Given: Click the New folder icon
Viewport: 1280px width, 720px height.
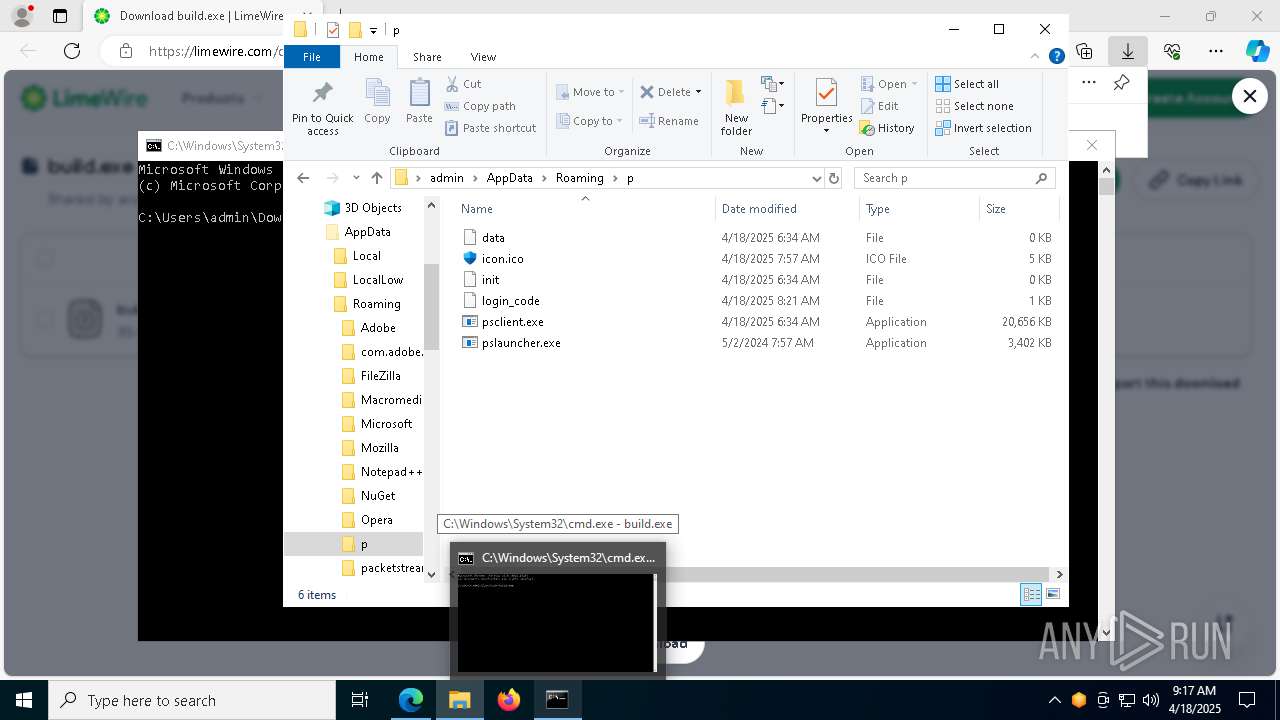Looking at the screenshot, I should click(x=735, y=93).
